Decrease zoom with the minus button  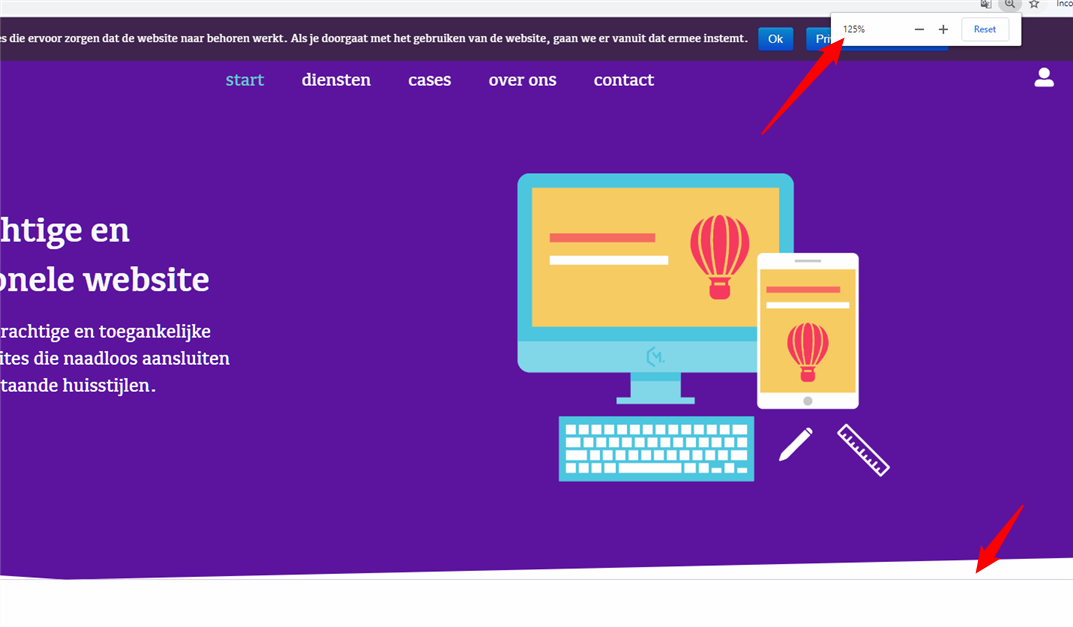[919, 29]
